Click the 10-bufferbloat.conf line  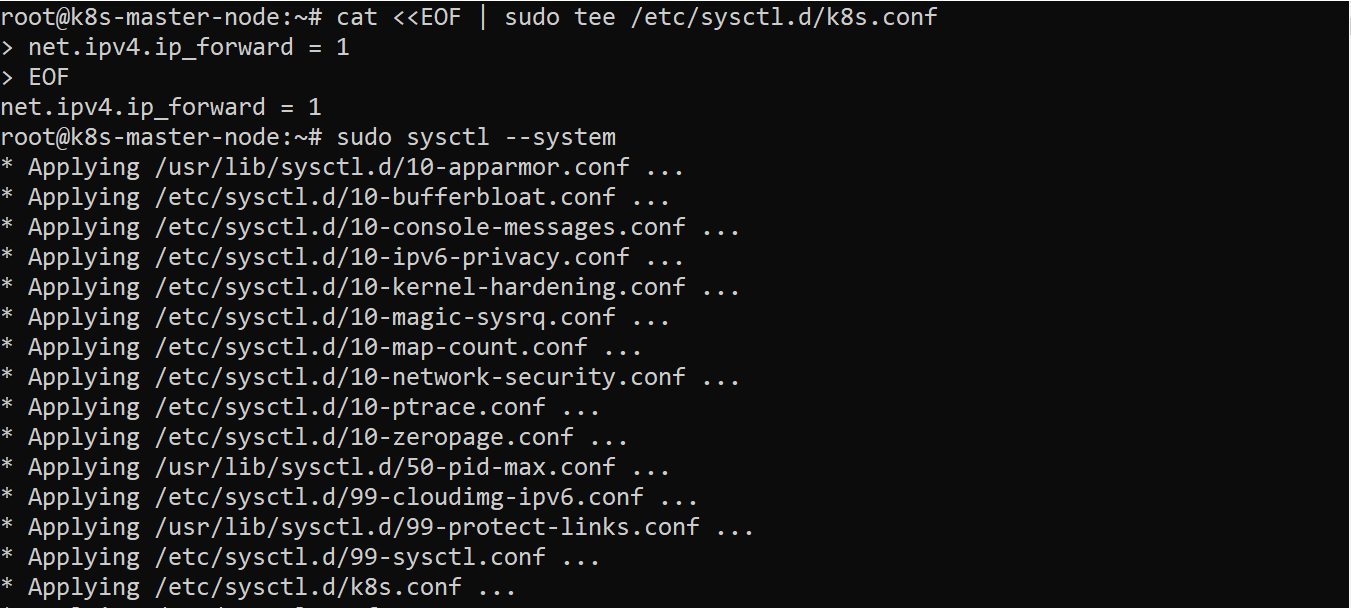(x=349, y=197)
